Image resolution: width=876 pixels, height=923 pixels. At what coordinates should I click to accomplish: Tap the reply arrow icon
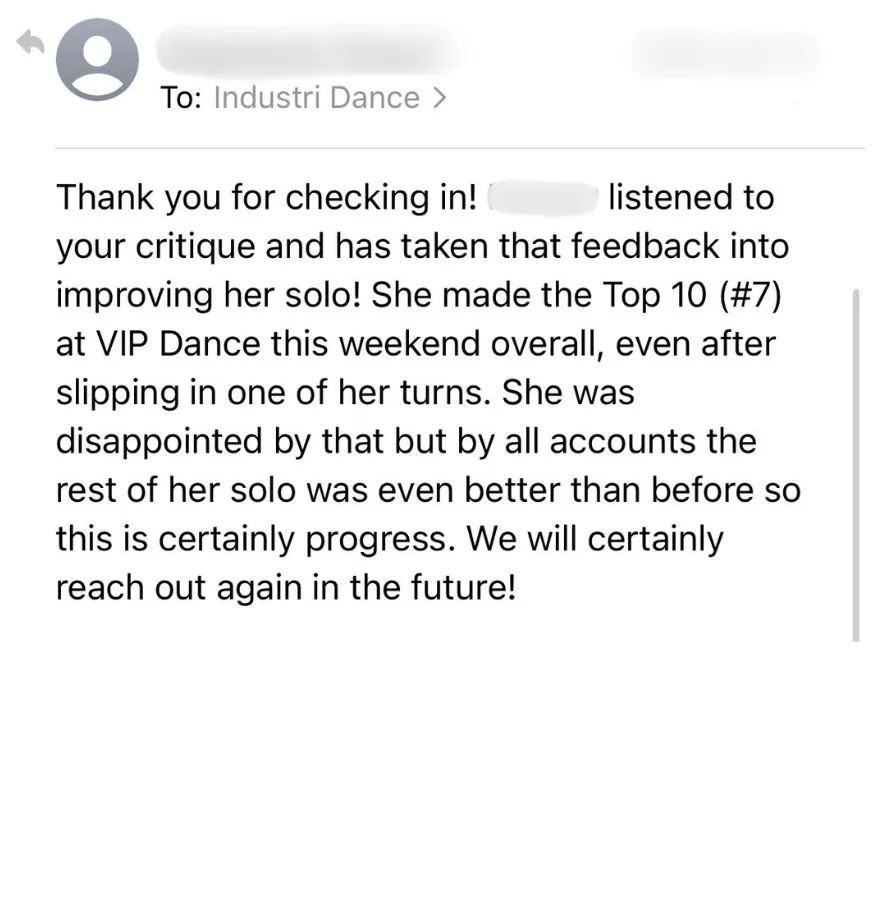(x=31, y=43)
